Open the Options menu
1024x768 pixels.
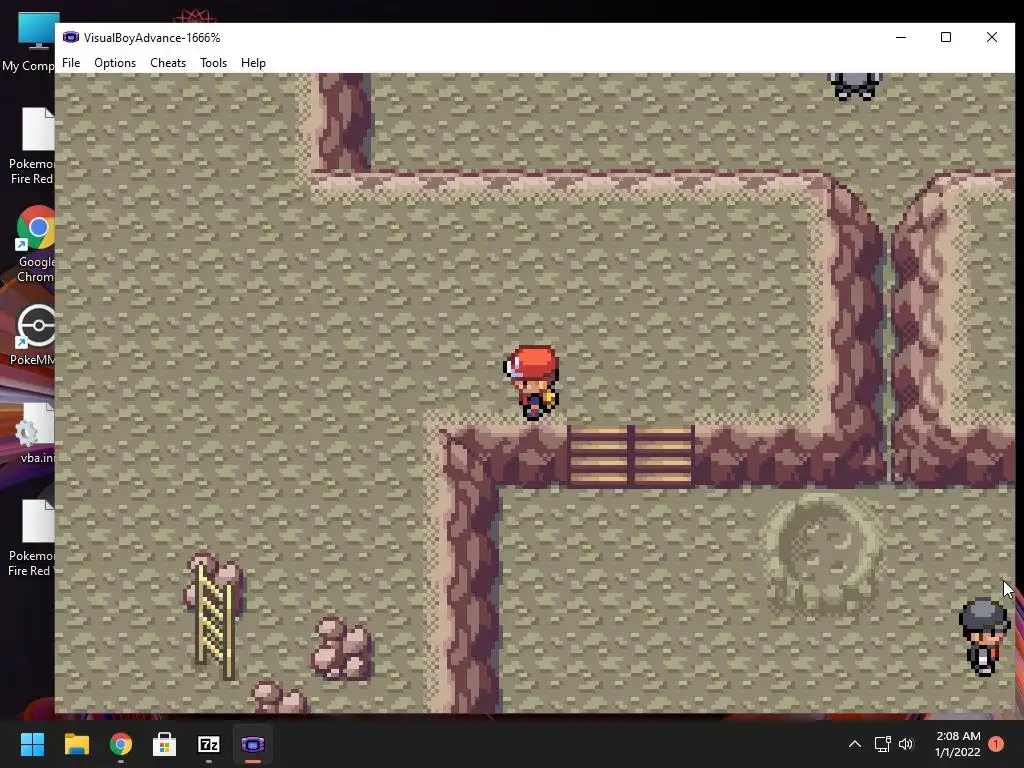point(115,63)
